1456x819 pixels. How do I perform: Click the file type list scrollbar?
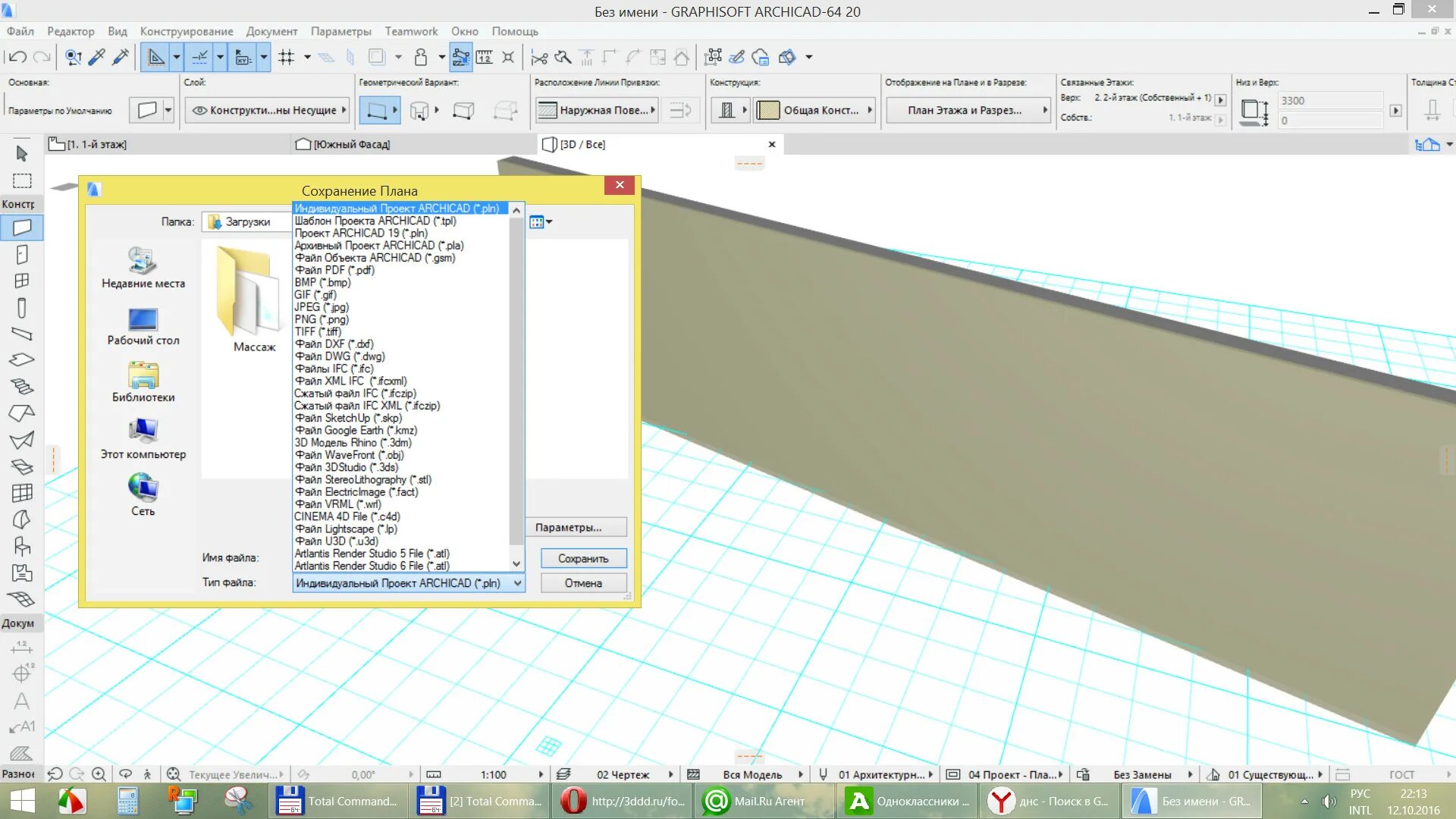(516, 381)
